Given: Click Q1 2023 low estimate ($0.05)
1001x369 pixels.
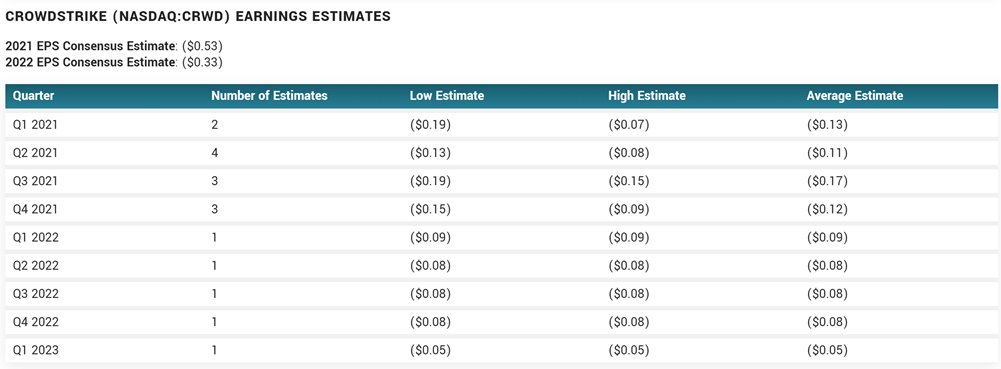Looking at the screenshot, I should 430,350.
